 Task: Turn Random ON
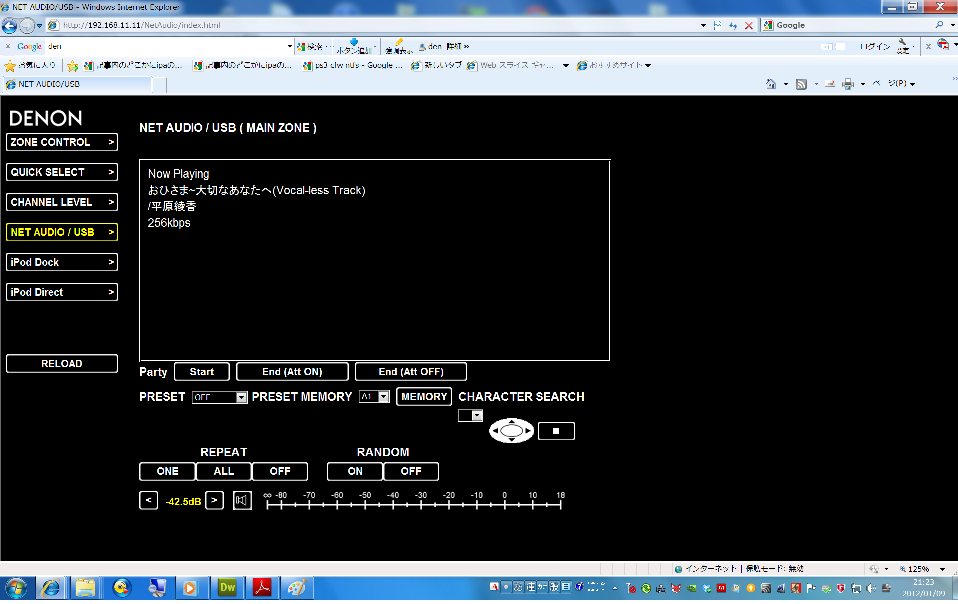355,471
